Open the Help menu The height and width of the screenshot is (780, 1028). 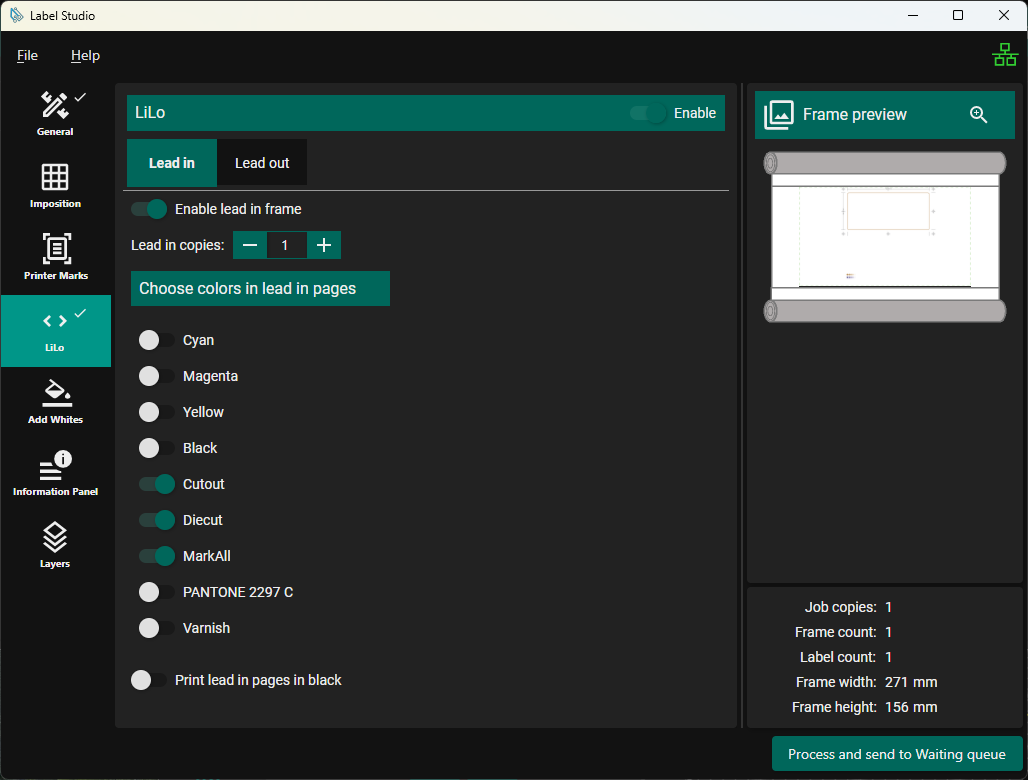pyautogui.click(x=85, y=56)
